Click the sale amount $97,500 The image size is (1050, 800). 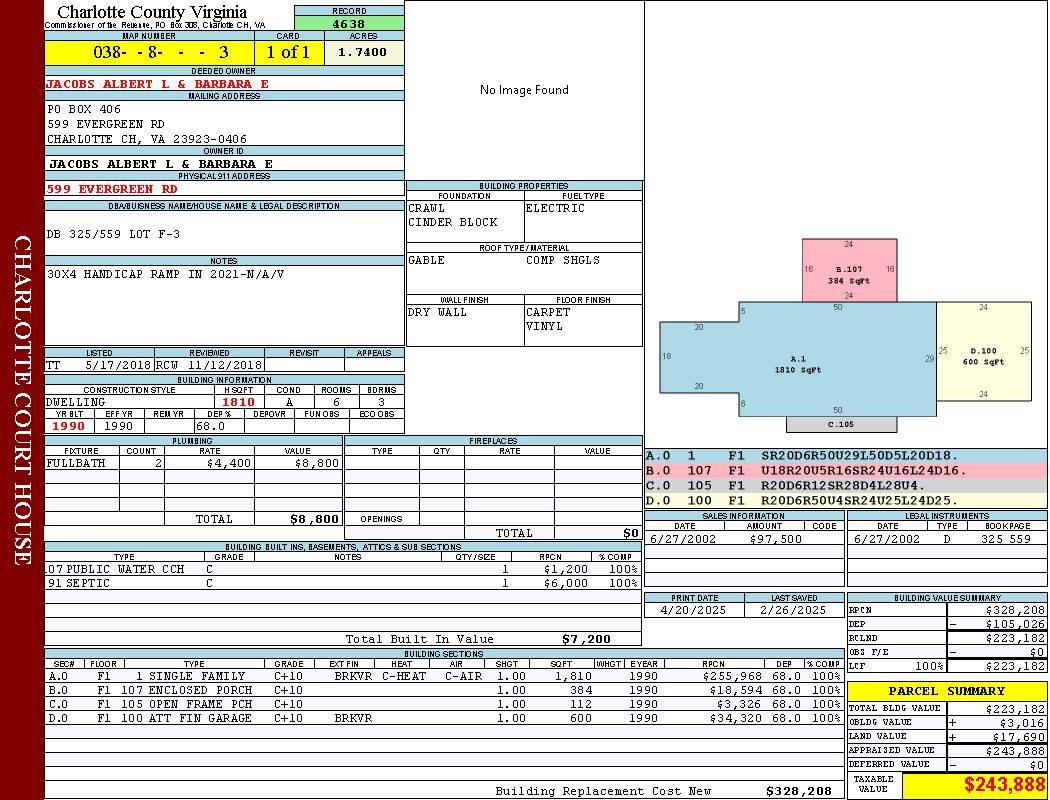(775, 539)
